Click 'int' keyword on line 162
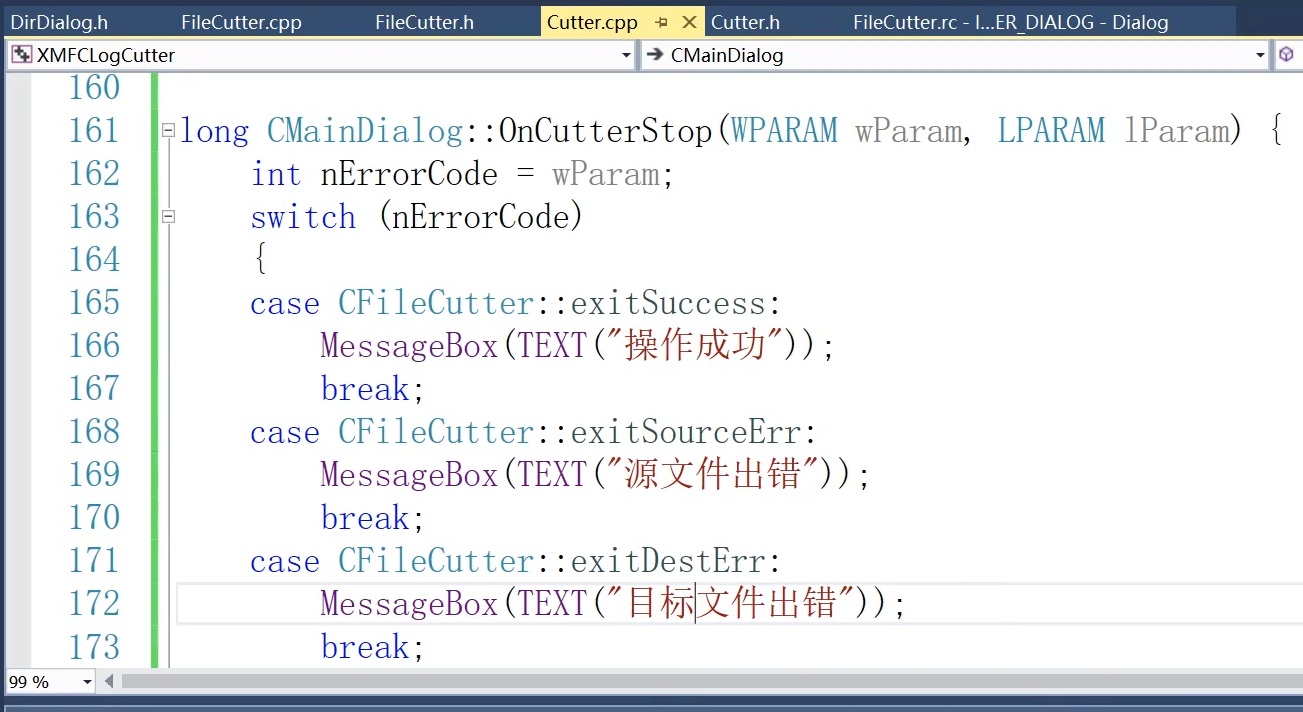Viewport: 1303px width, 712px height. (x=276, y=174)
